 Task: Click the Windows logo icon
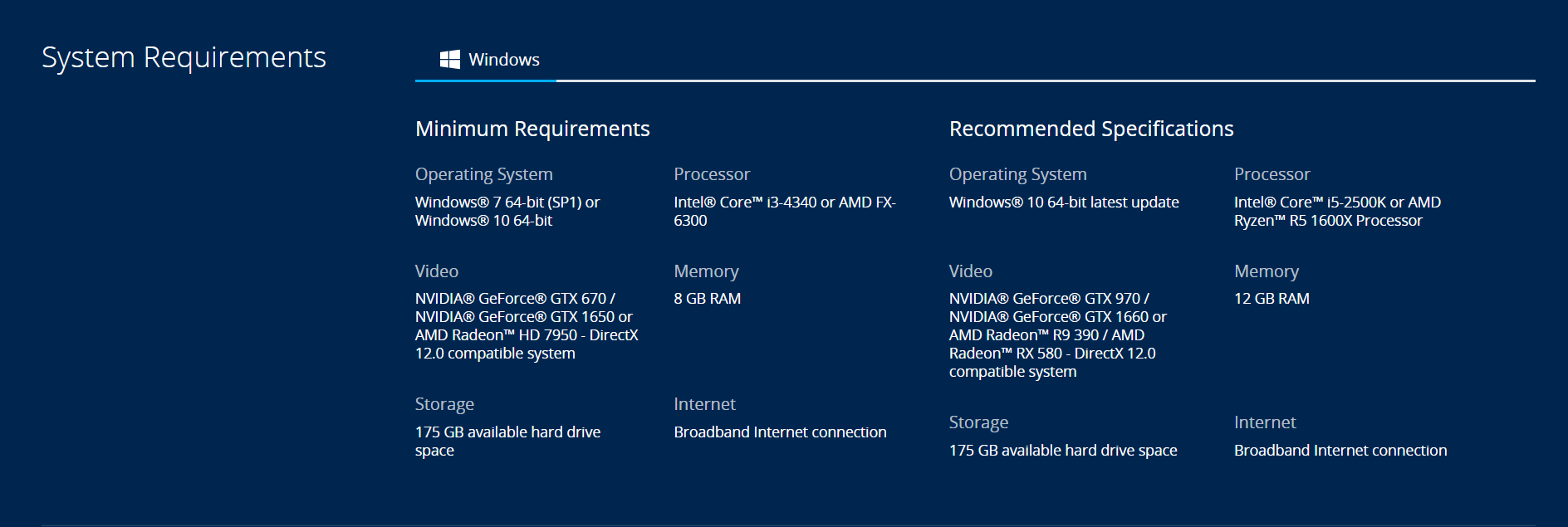click(449, 59)
